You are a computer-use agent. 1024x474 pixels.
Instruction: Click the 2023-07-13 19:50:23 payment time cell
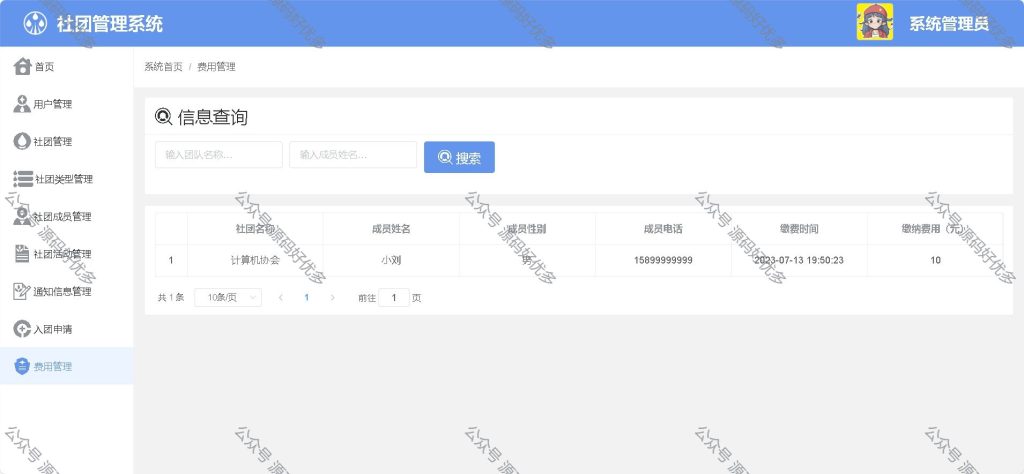click(x=799, y=260)
